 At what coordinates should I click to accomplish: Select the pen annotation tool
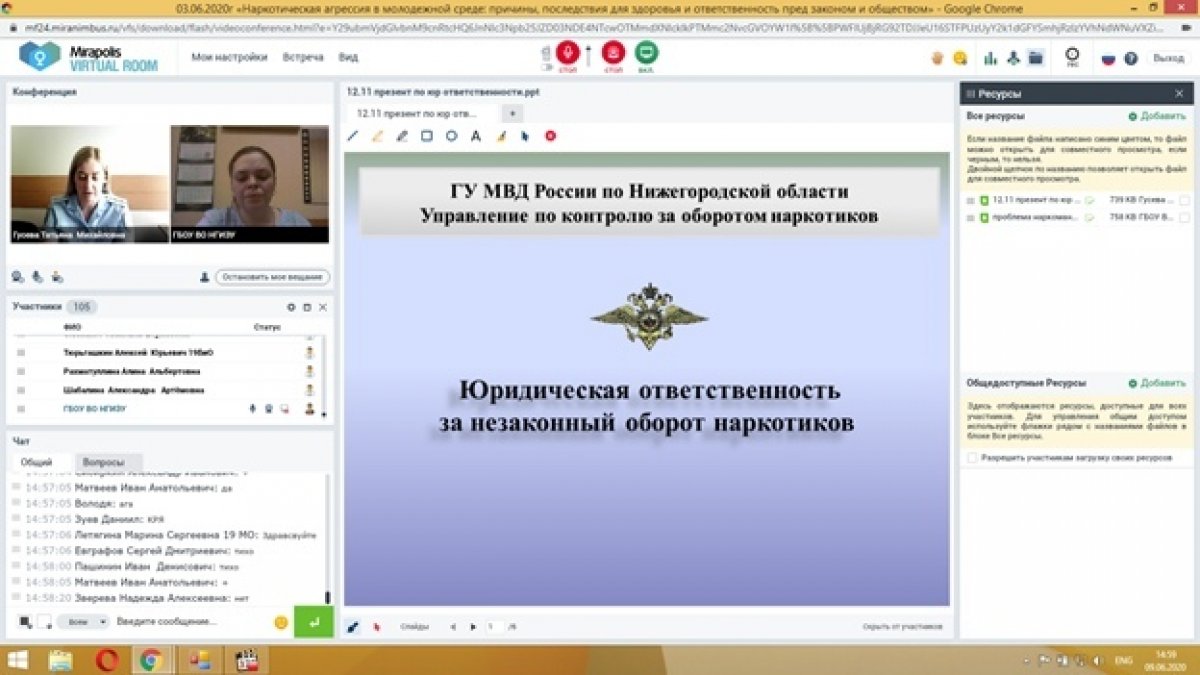(x=353, y=137)
